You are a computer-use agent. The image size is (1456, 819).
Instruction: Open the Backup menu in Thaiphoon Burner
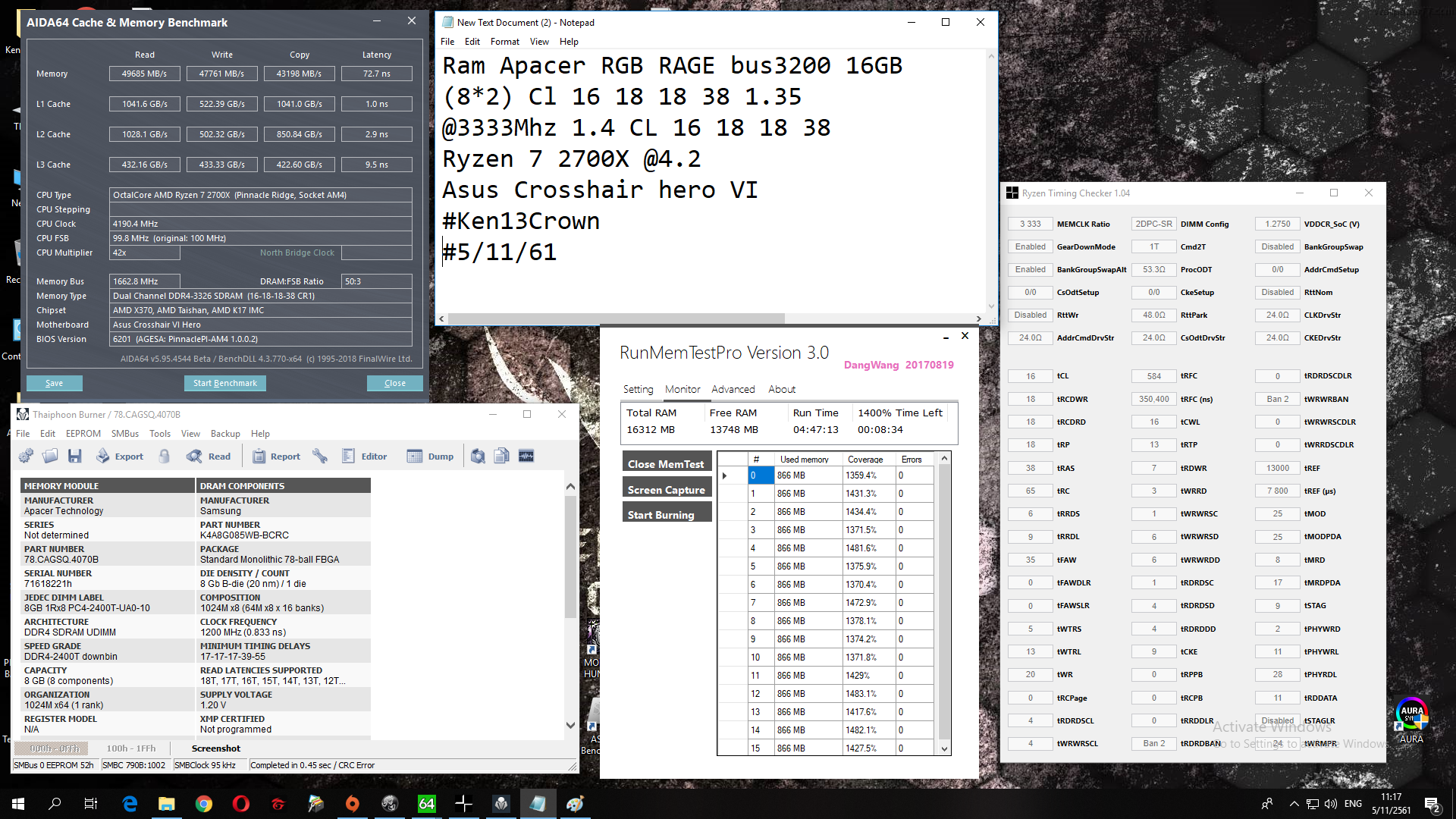(225, 434)
